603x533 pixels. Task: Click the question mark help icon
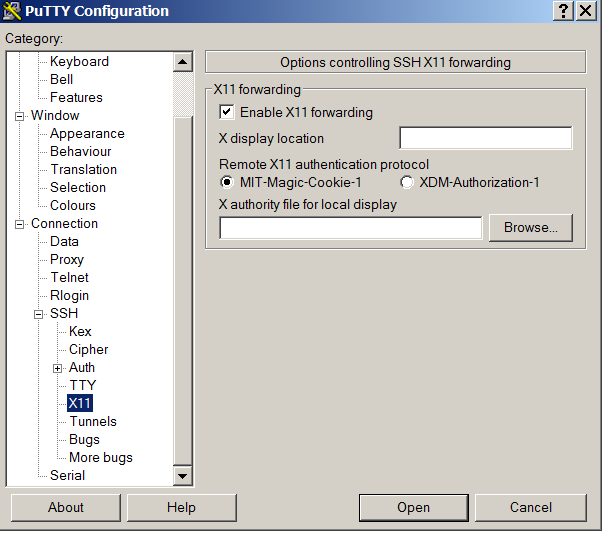(563, 11)
